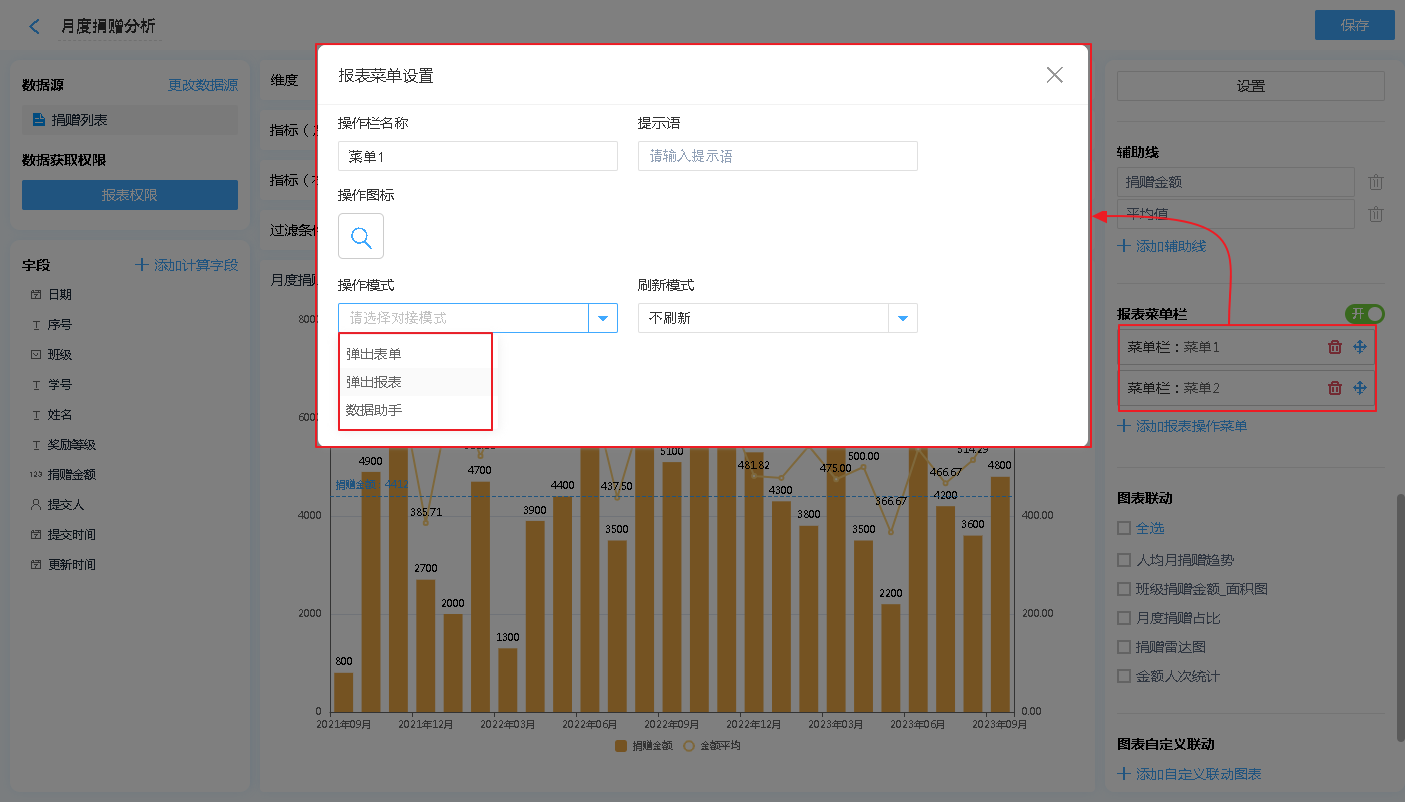The image size is (1405, 802).
Task: Close the 报表菜单设置 dialog
Action: (1054, 75)
